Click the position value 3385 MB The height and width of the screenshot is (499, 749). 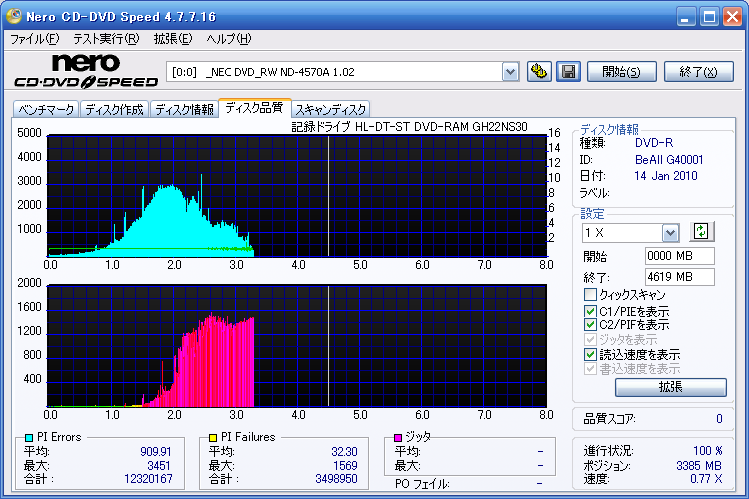[x=699, y=466]
